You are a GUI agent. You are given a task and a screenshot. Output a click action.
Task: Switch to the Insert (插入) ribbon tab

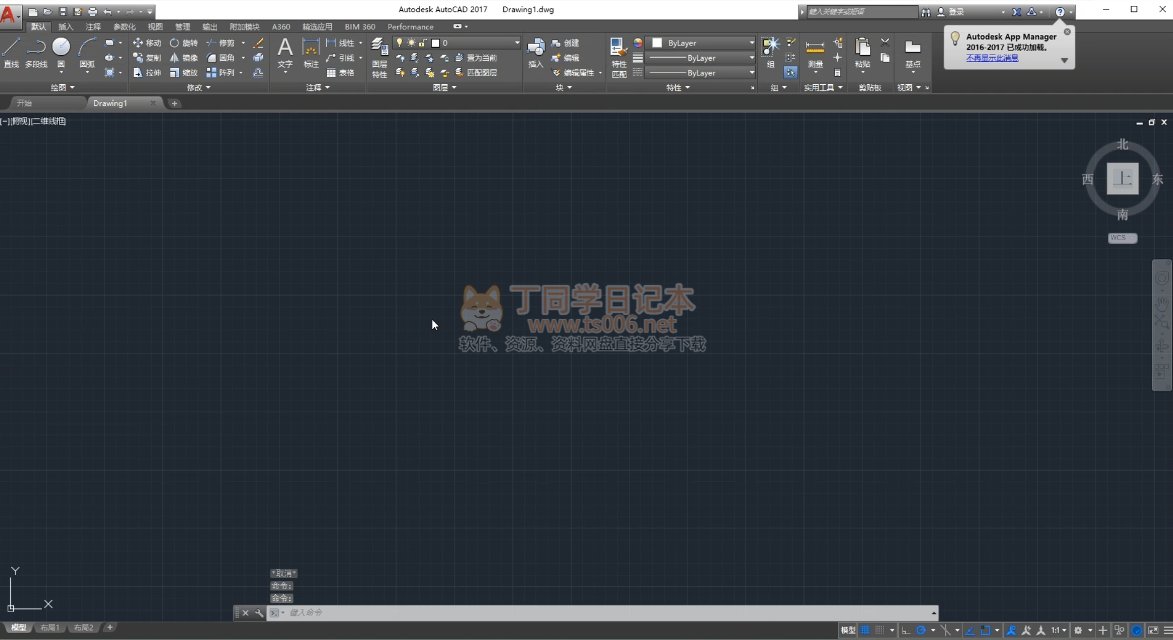(x=66, y=27)
